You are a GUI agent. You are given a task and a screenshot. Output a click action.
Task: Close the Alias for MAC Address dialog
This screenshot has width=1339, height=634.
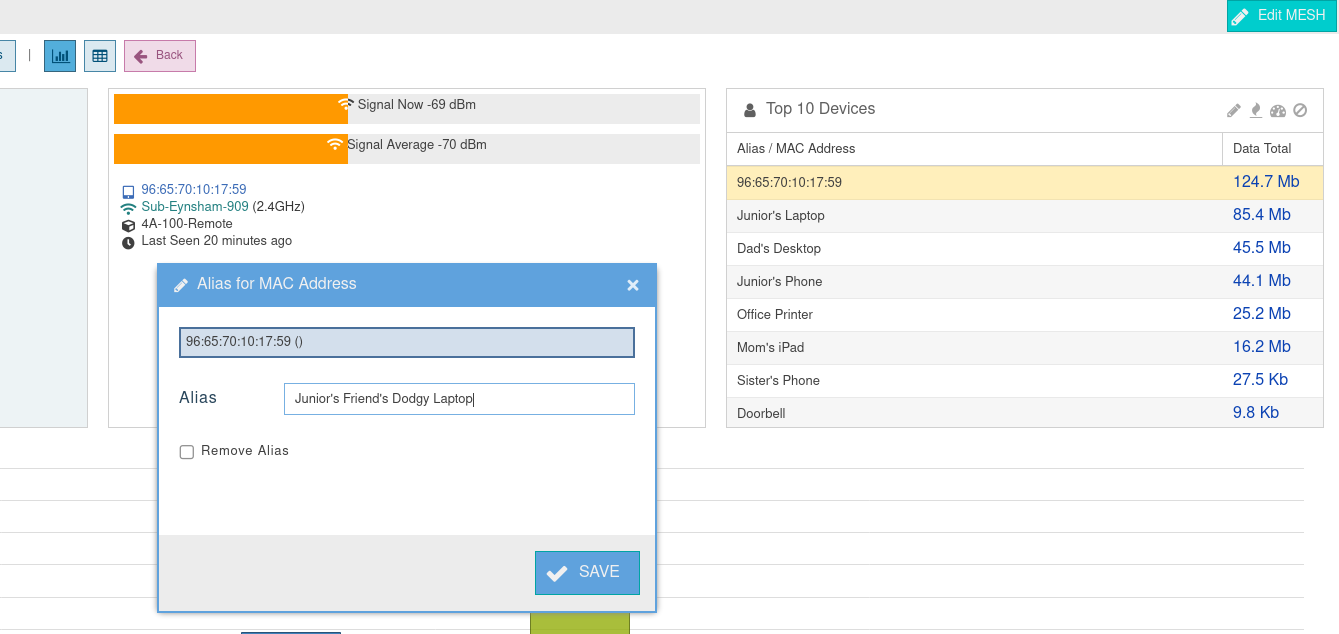point(632,285)
